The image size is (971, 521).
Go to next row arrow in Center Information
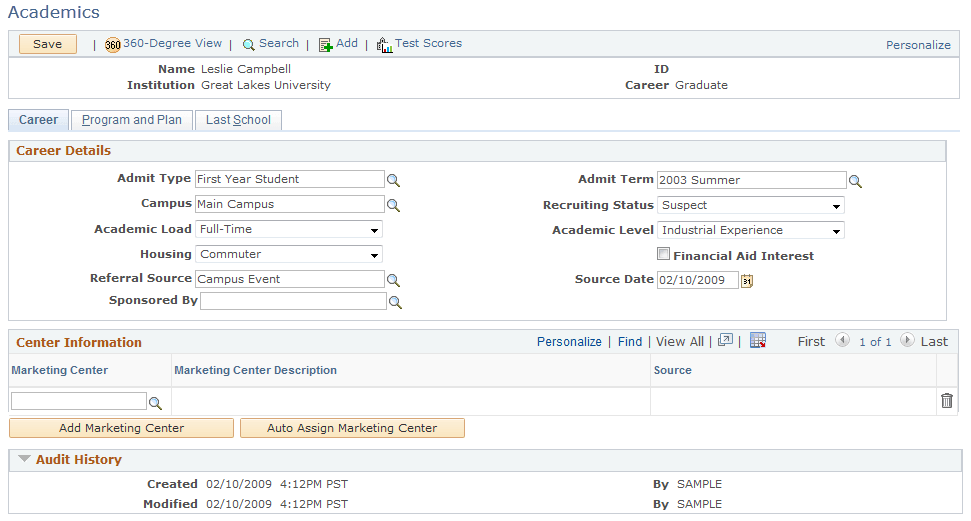[907, 340]
